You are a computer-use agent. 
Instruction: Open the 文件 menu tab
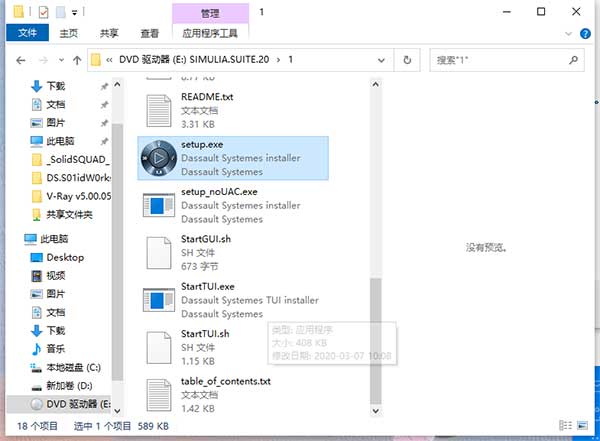27,33
